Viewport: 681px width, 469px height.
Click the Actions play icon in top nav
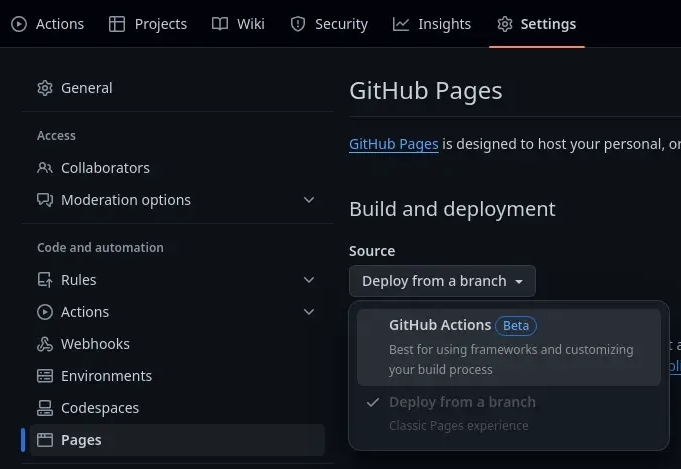point(19,24)
